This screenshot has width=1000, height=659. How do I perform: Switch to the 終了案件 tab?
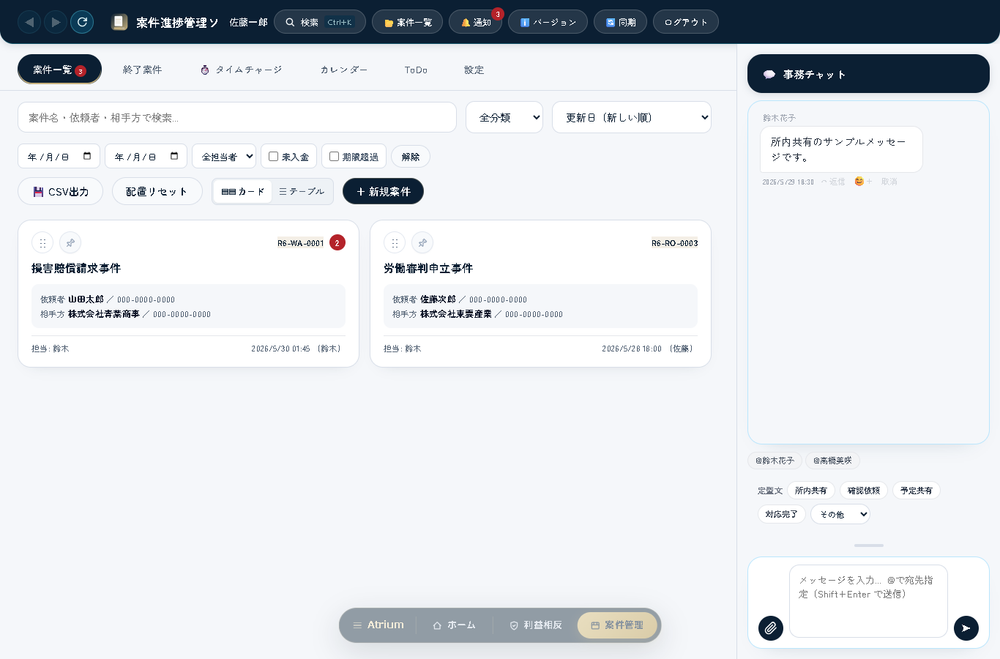click(x=142, y=70)
